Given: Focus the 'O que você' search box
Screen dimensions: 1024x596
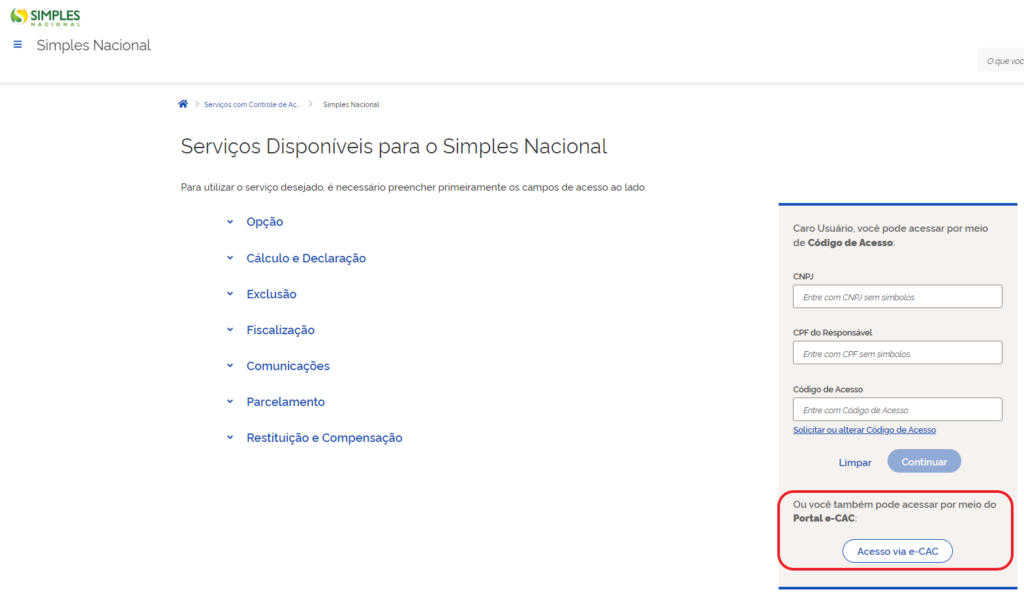Looking at the screenshot, I should click(x=1003, y=61).
